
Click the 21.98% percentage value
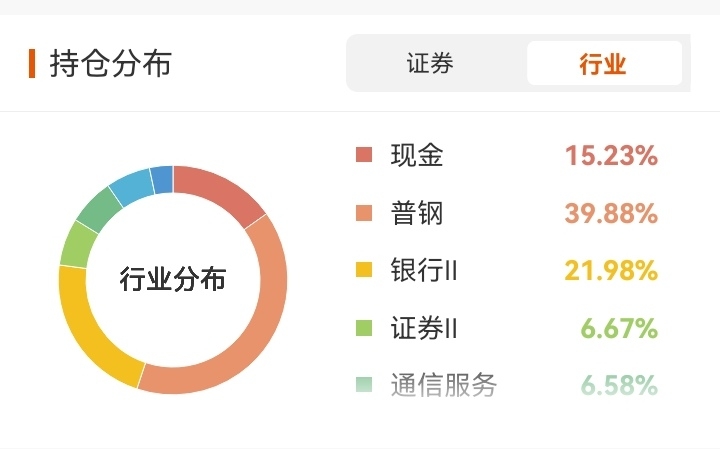click(611, 270)
